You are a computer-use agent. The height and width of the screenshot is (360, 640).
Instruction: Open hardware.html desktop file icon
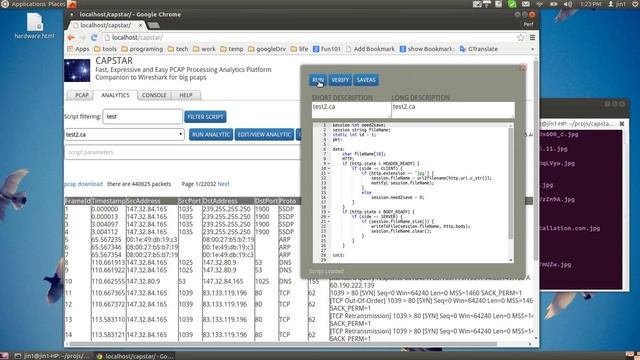[x=34, y=26]
